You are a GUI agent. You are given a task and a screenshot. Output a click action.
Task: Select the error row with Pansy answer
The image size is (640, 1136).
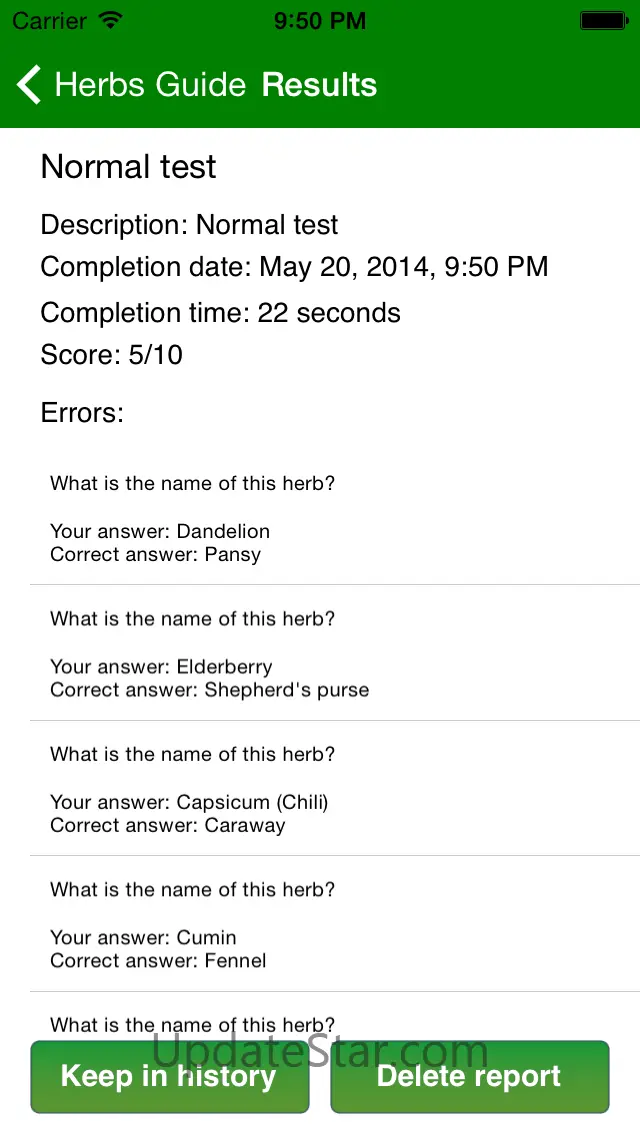pos(334,518)
